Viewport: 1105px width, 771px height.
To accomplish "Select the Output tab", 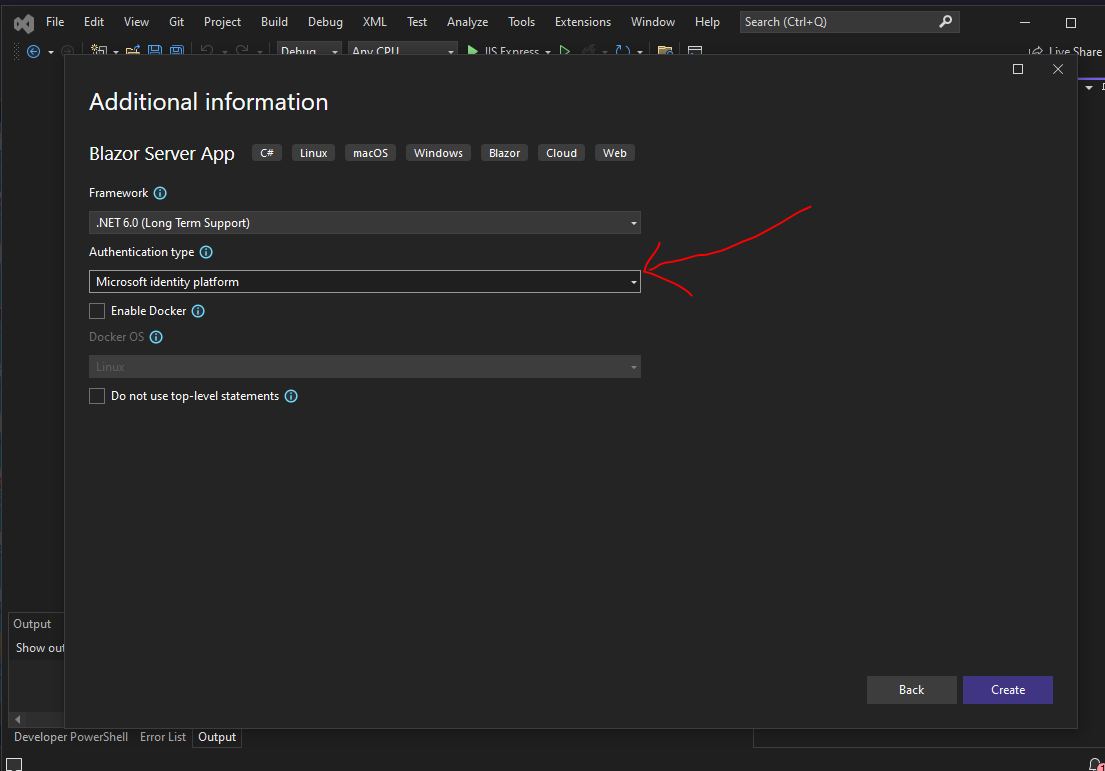I will click(217, 737).
